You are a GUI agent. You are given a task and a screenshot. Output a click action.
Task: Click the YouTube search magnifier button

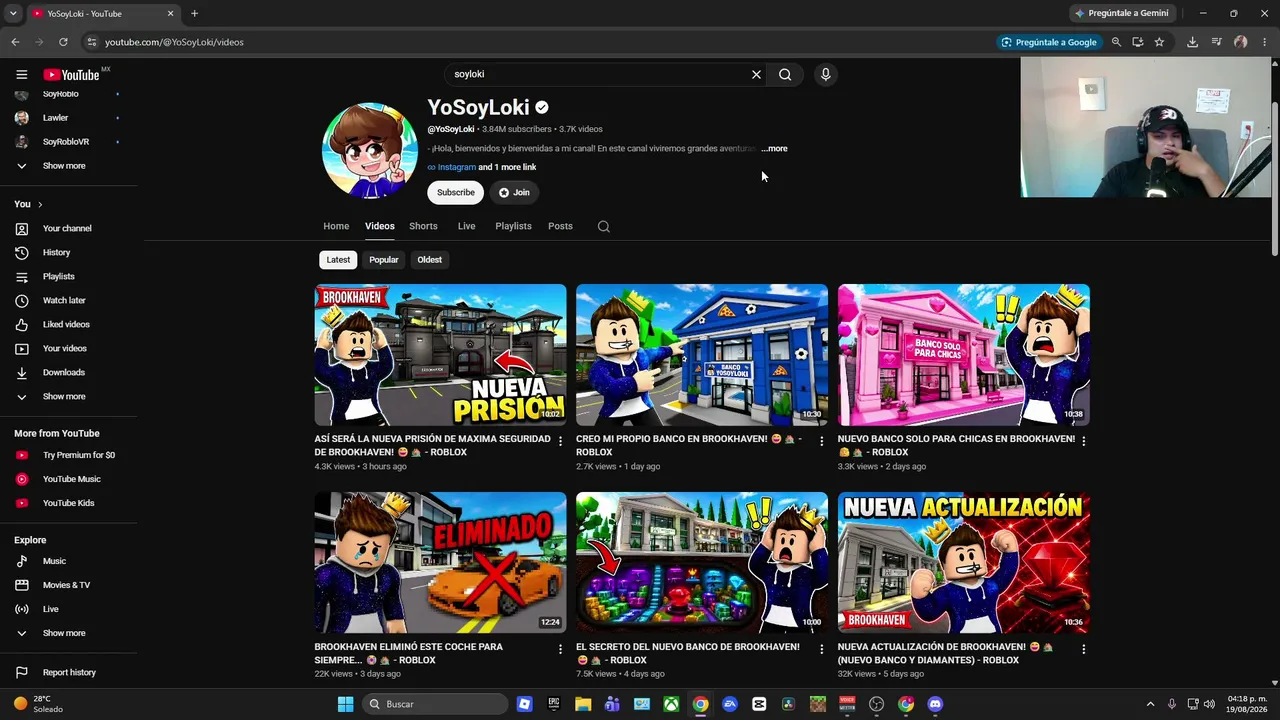pos(785,74)
